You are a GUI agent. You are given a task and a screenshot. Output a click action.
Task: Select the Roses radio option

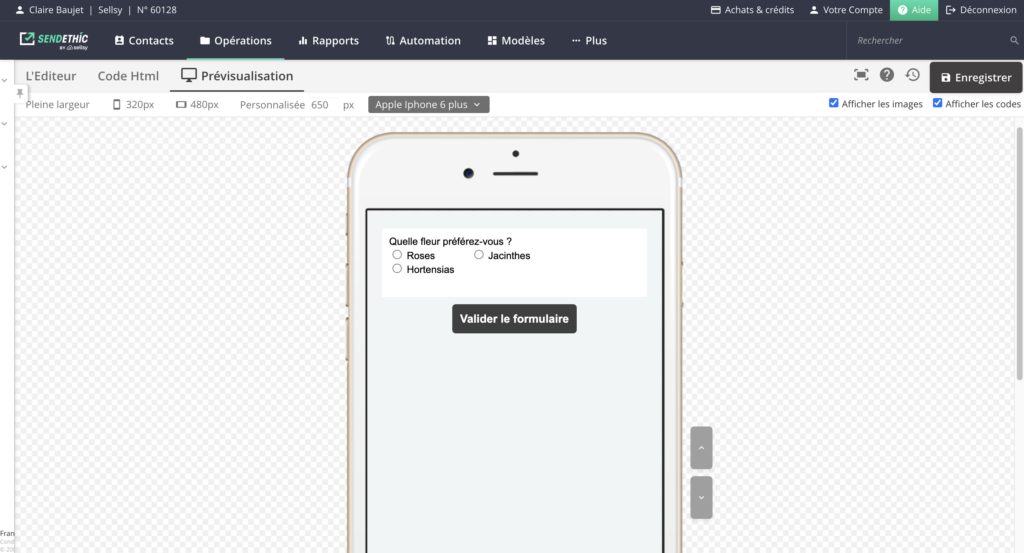tap(397, 255)
